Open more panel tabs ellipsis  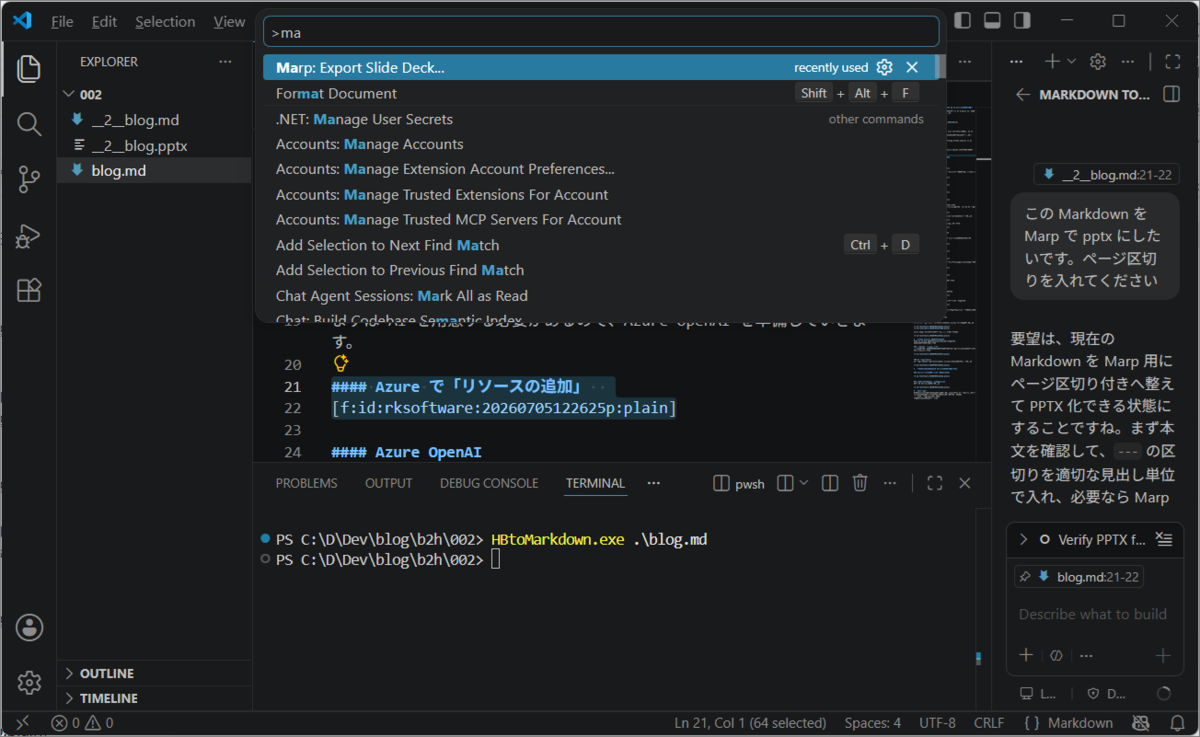coord(653,483)
